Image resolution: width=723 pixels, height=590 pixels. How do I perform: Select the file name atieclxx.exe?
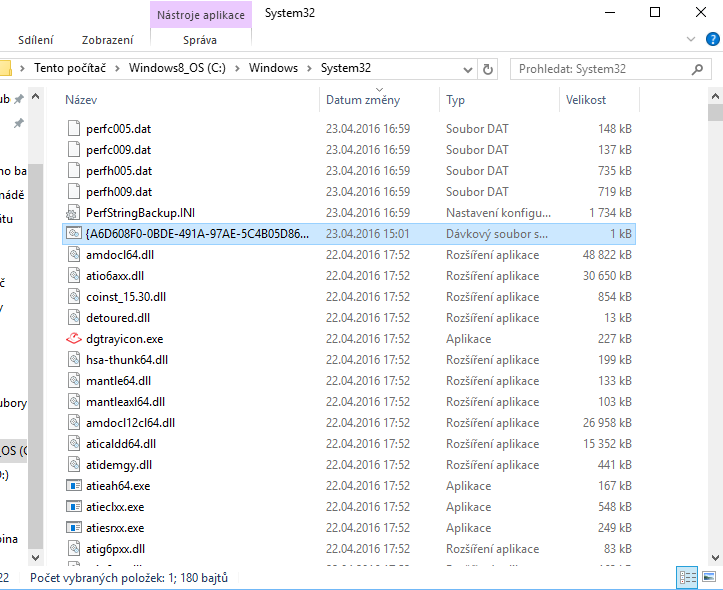coord(115,507)
